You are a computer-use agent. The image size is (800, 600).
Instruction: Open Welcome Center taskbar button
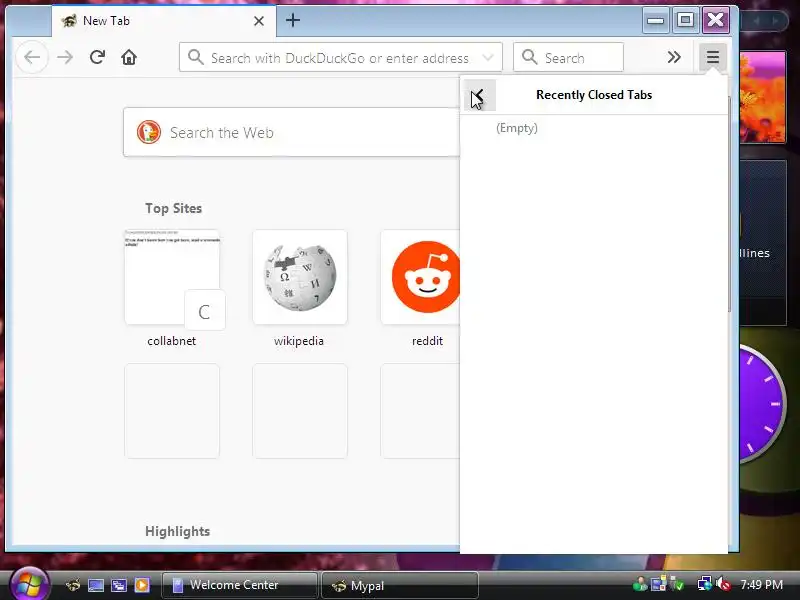point(239,585)
